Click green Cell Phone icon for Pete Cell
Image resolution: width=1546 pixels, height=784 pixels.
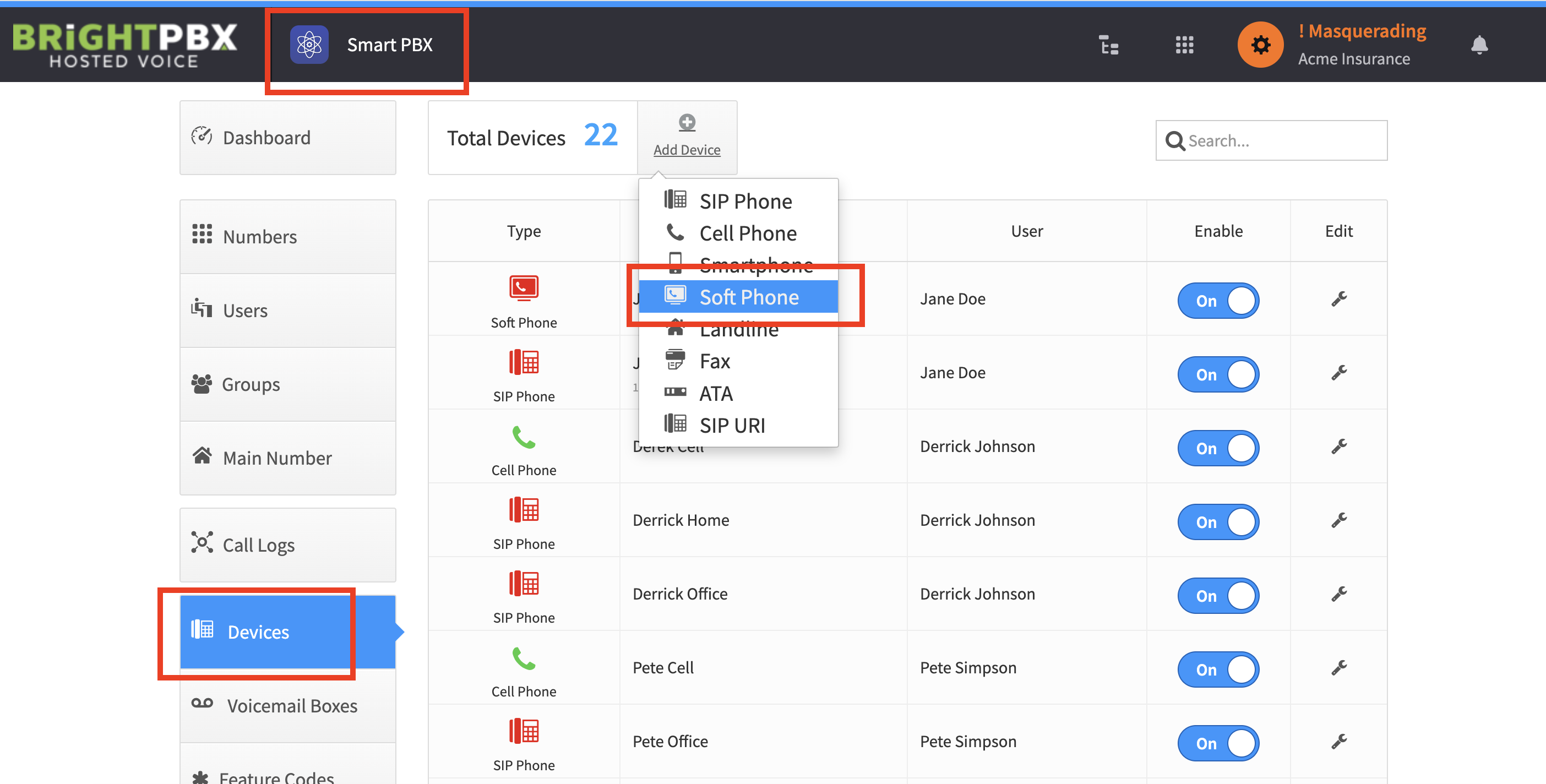(524, 658)
